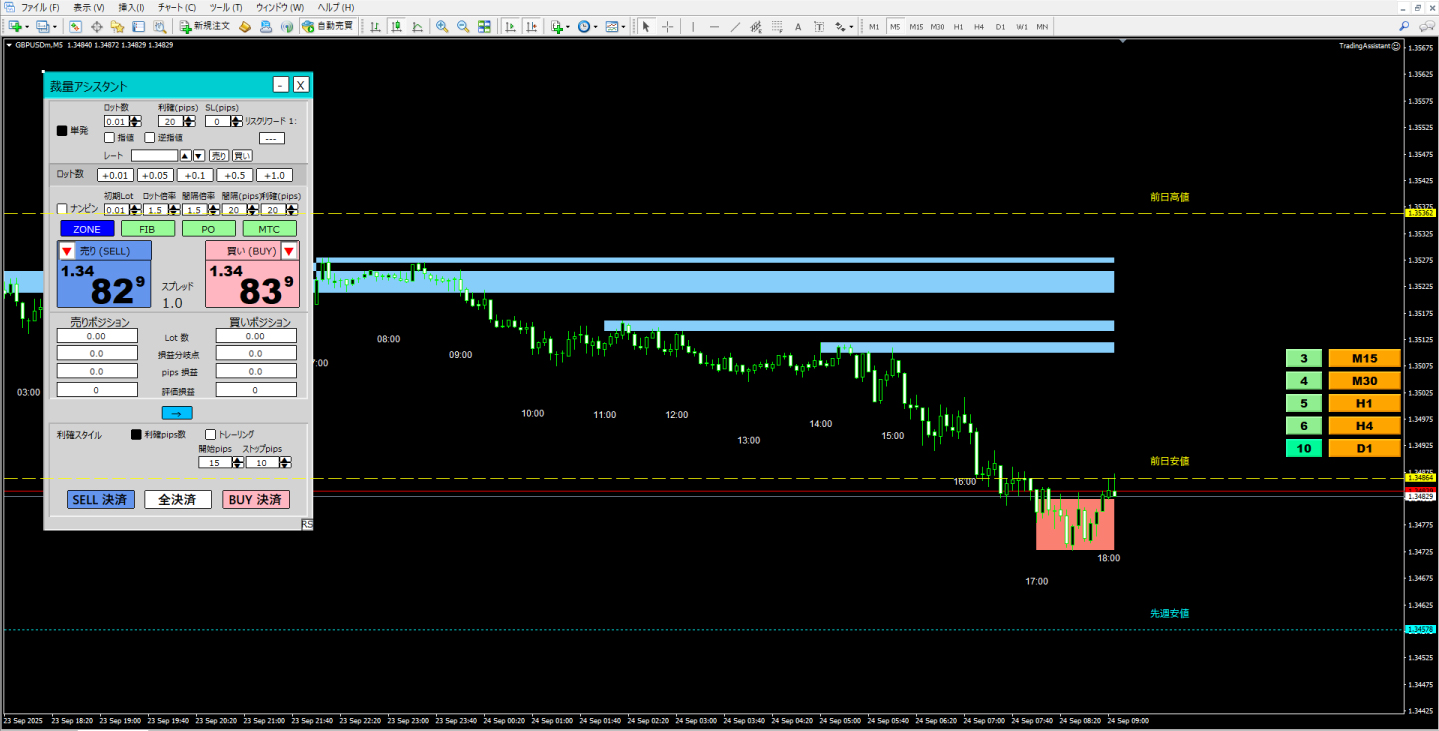Toggle the 自動売買 auto trading button

(x=327, y=26)
